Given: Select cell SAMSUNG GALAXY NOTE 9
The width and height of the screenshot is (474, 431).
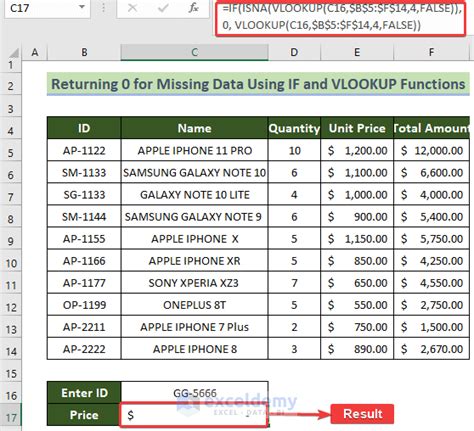Looking at the screenshot, I should point(194,217).
